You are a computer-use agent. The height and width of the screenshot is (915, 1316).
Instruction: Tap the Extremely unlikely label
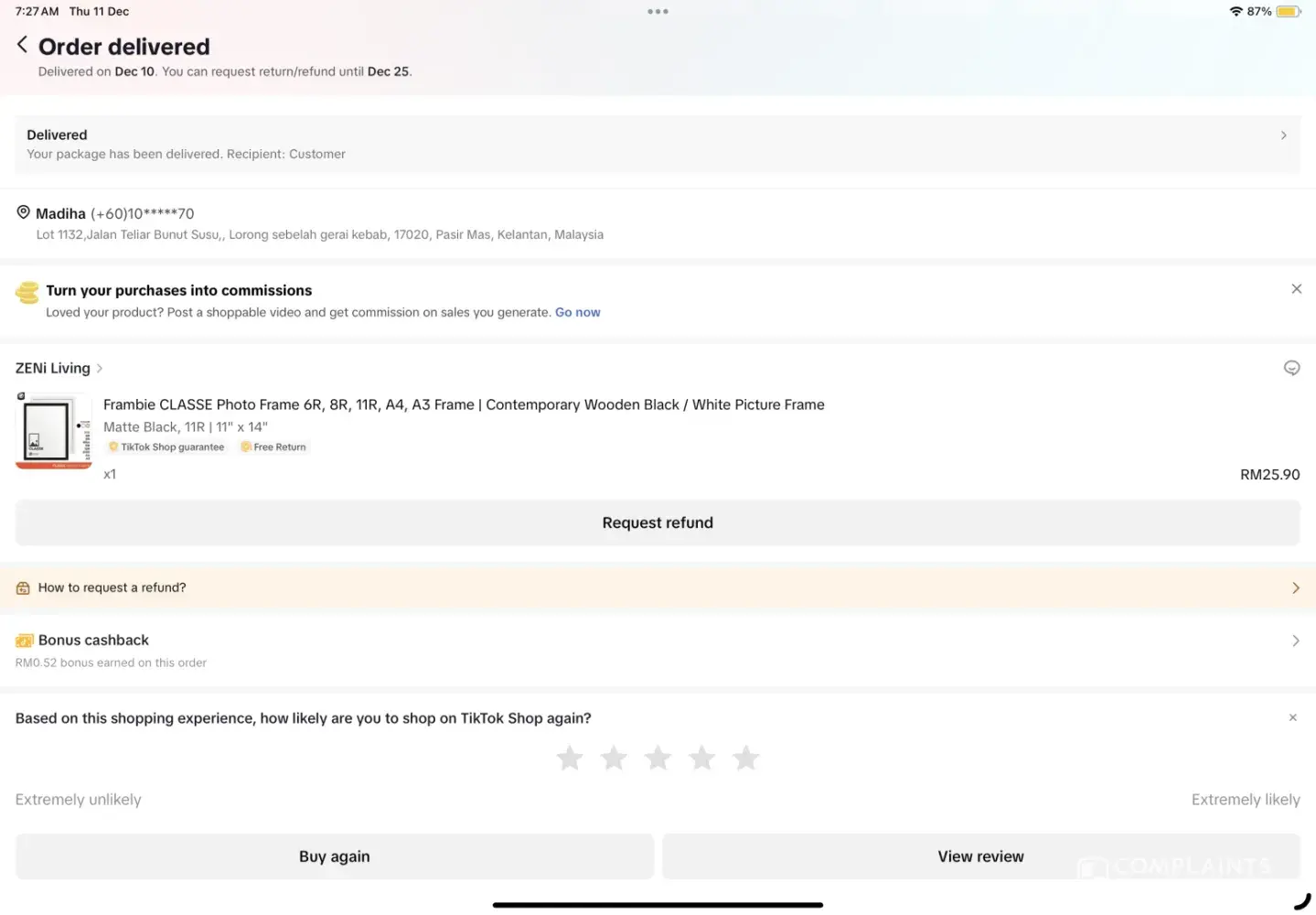tap(79, 800)
